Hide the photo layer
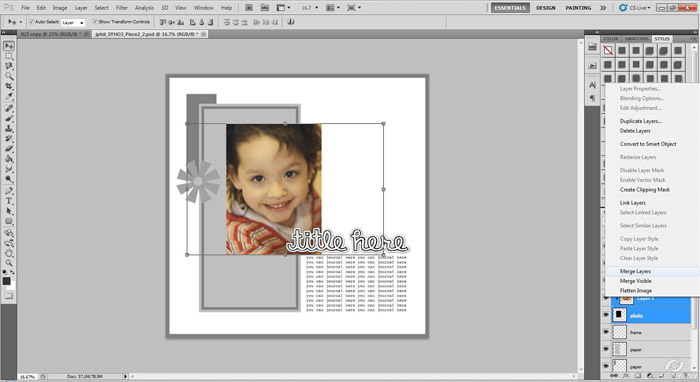Image resolution: width=700 pixels, height=382 pixels. 606,315
